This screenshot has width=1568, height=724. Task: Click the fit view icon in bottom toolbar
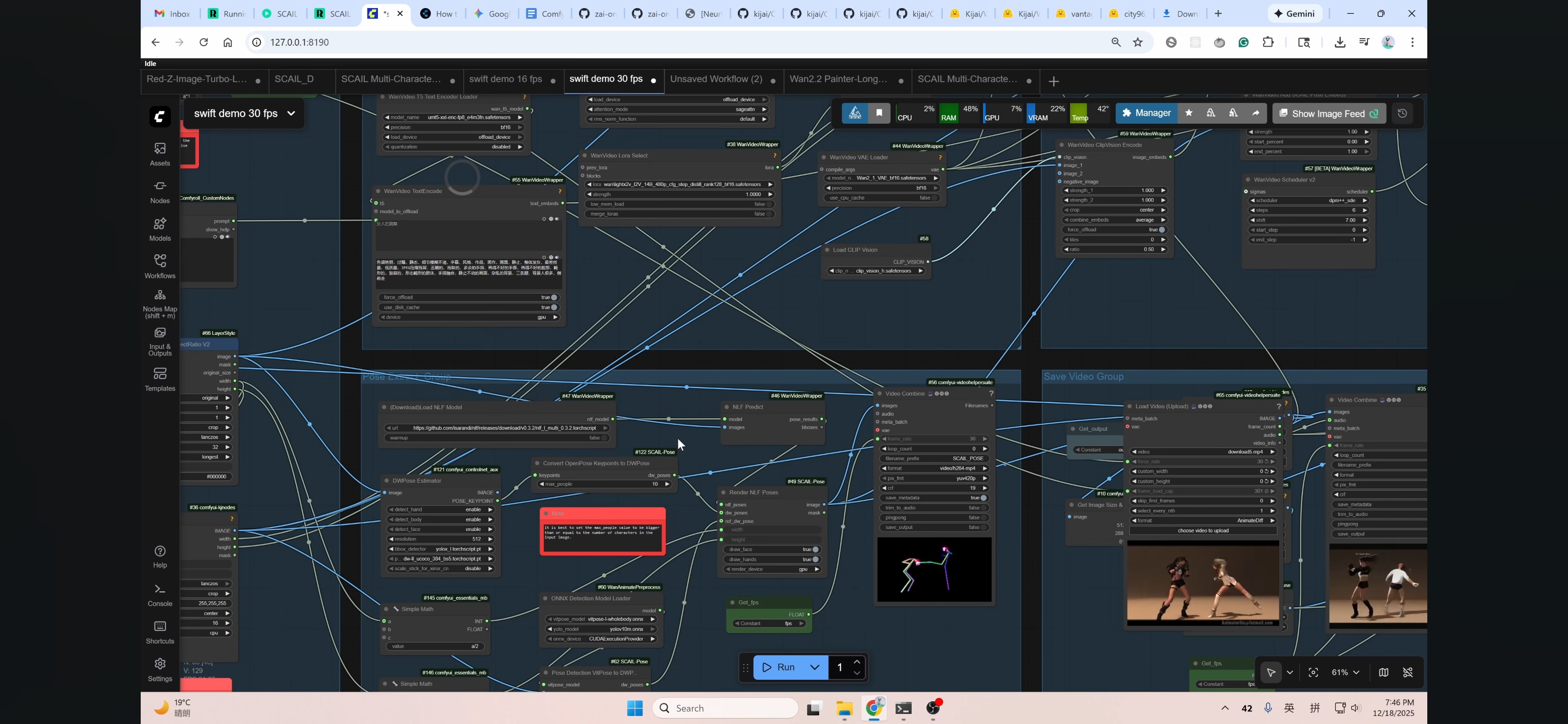click(1313, 672)
